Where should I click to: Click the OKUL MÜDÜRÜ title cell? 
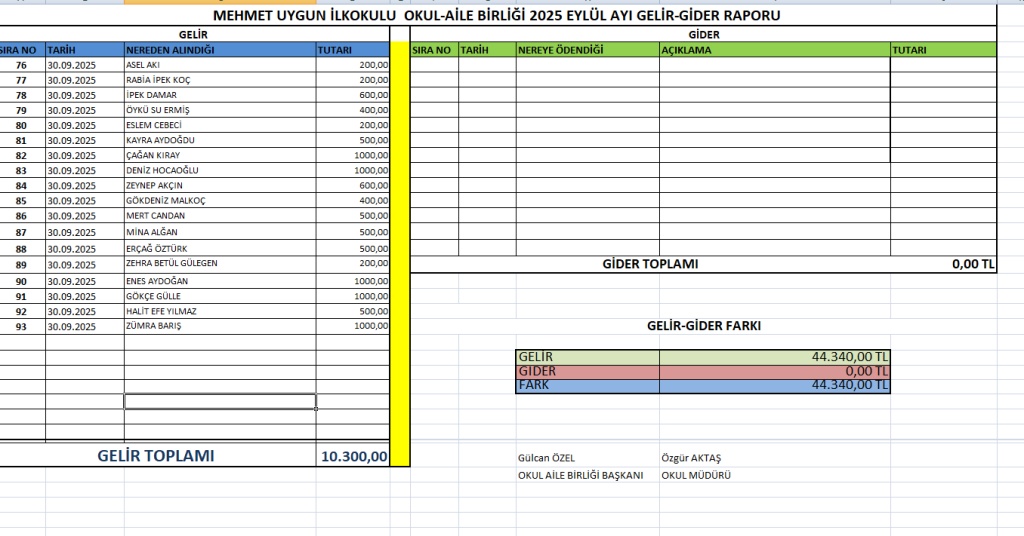[696, 475]
